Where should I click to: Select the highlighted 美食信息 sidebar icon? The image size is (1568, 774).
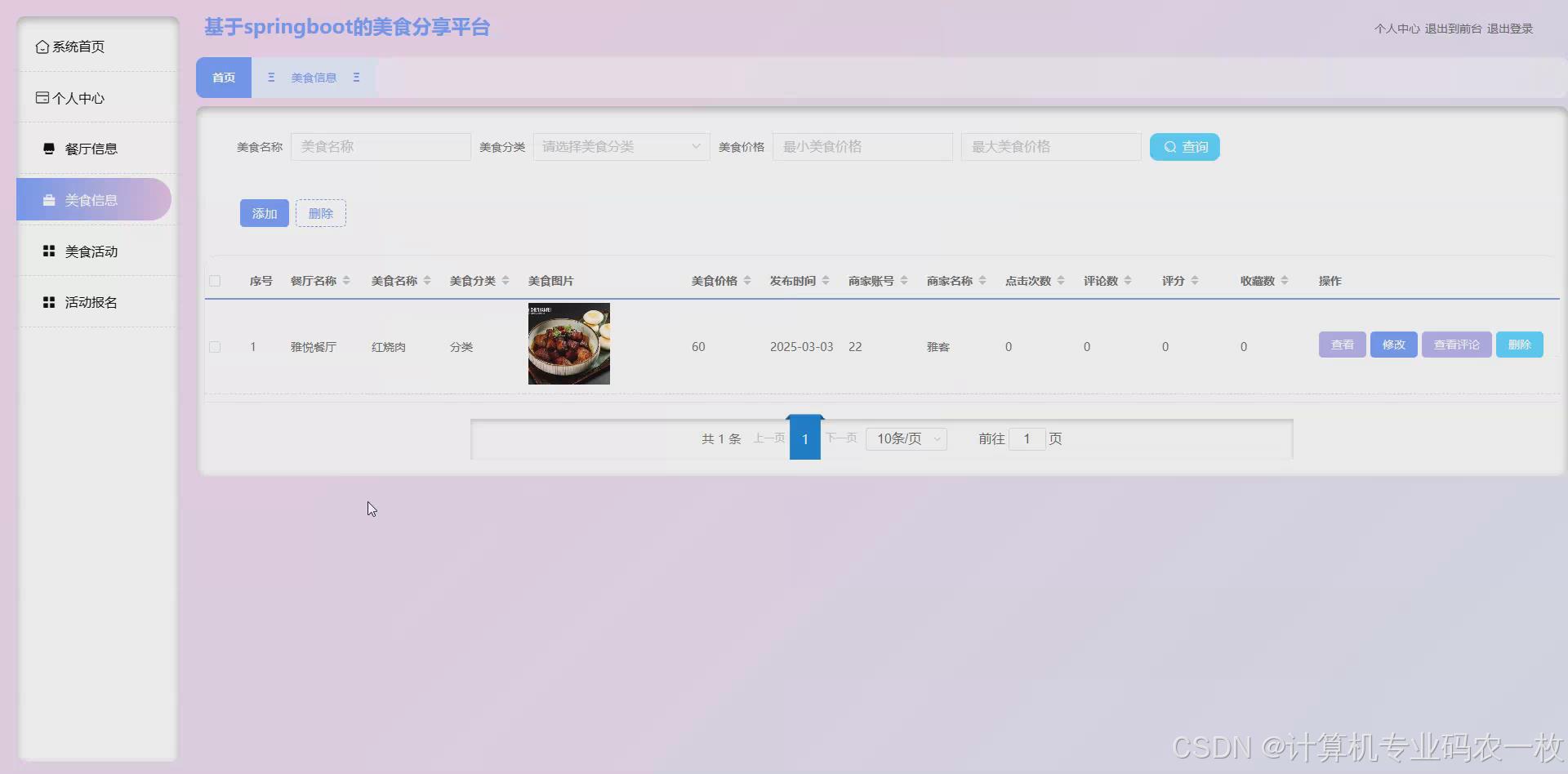click(x=49, y=199)
